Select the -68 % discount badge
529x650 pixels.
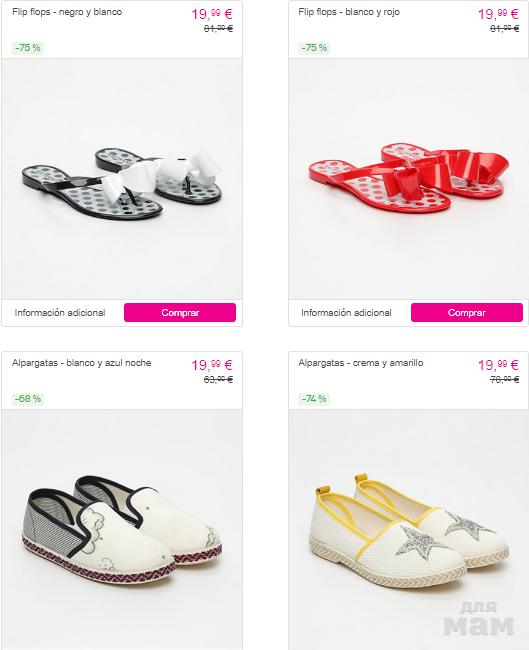pos(28,399)
